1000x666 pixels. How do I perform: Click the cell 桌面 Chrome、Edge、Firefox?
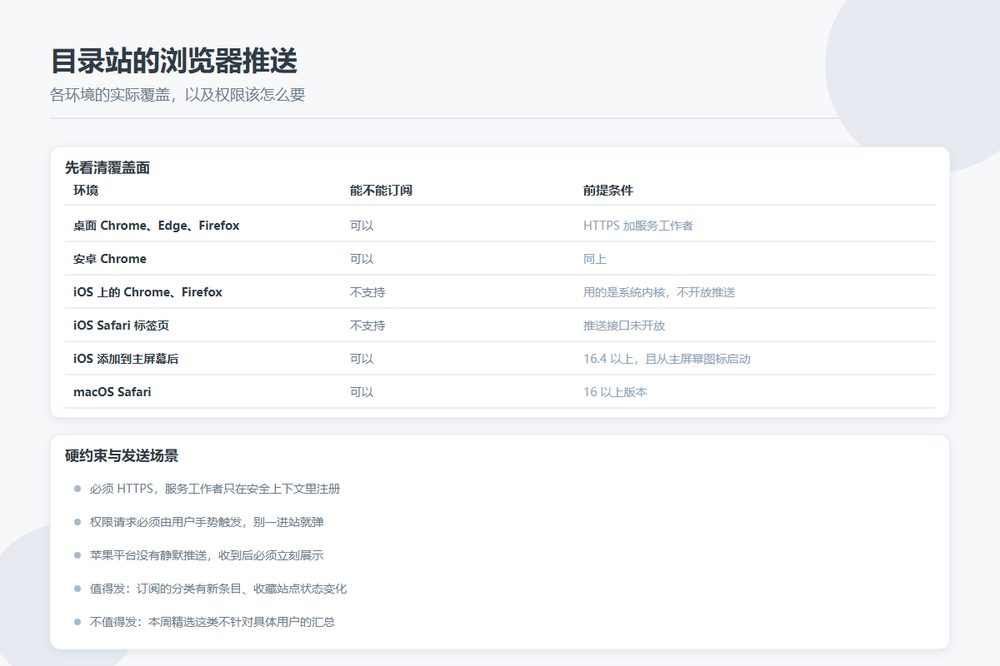click(156, 225)
